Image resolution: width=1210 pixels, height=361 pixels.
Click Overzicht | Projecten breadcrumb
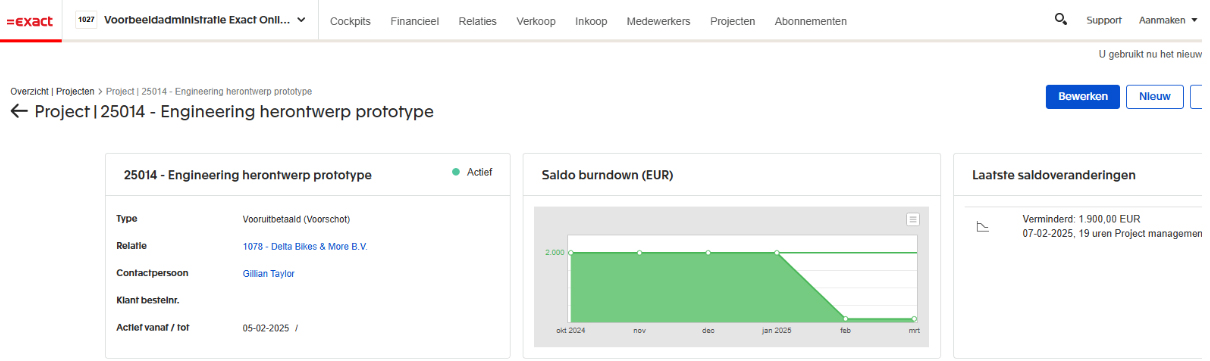[x=52, y=91]
